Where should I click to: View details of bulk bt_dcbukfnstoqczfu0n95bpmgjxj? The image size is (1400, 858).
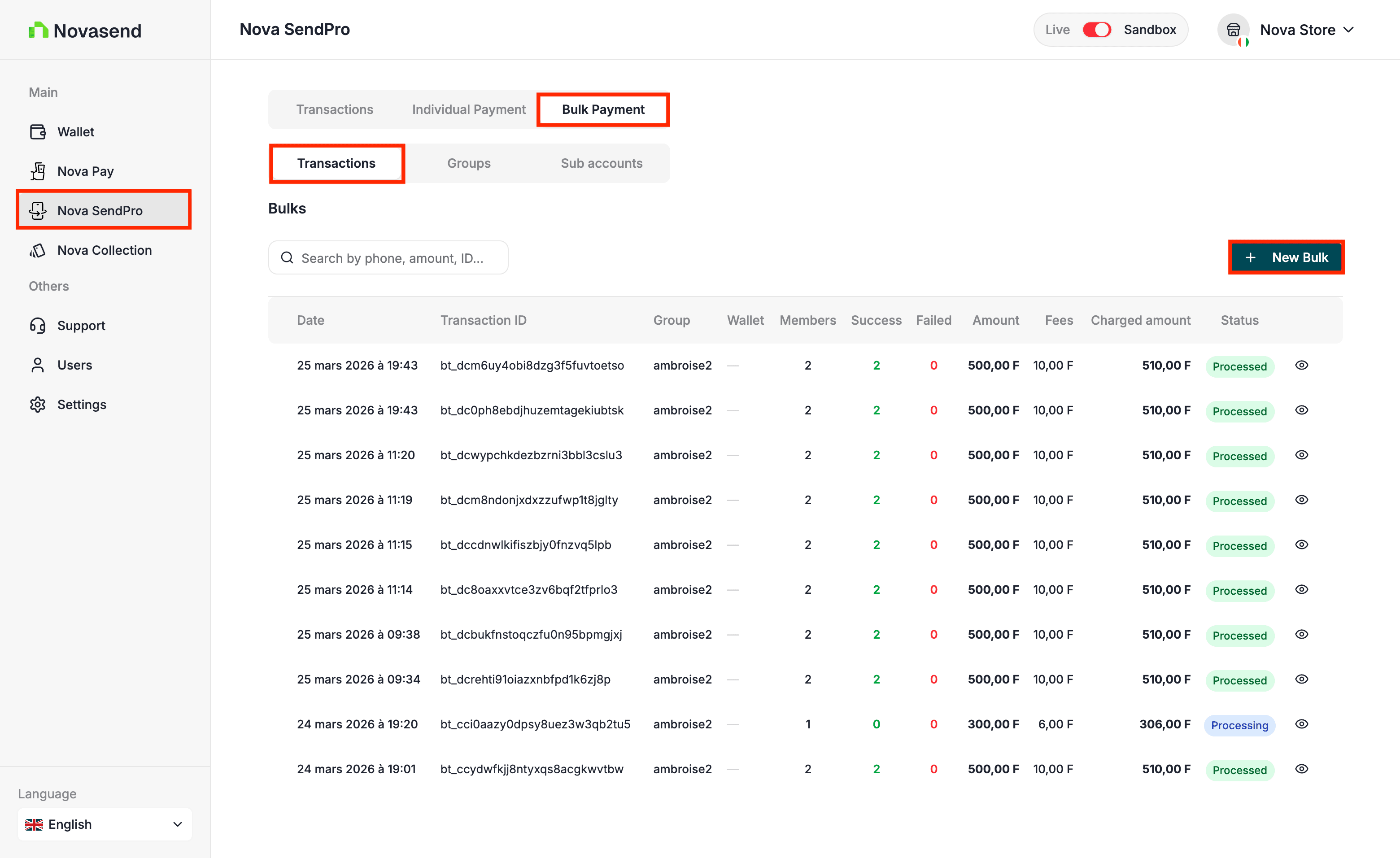pos(1301,635)
